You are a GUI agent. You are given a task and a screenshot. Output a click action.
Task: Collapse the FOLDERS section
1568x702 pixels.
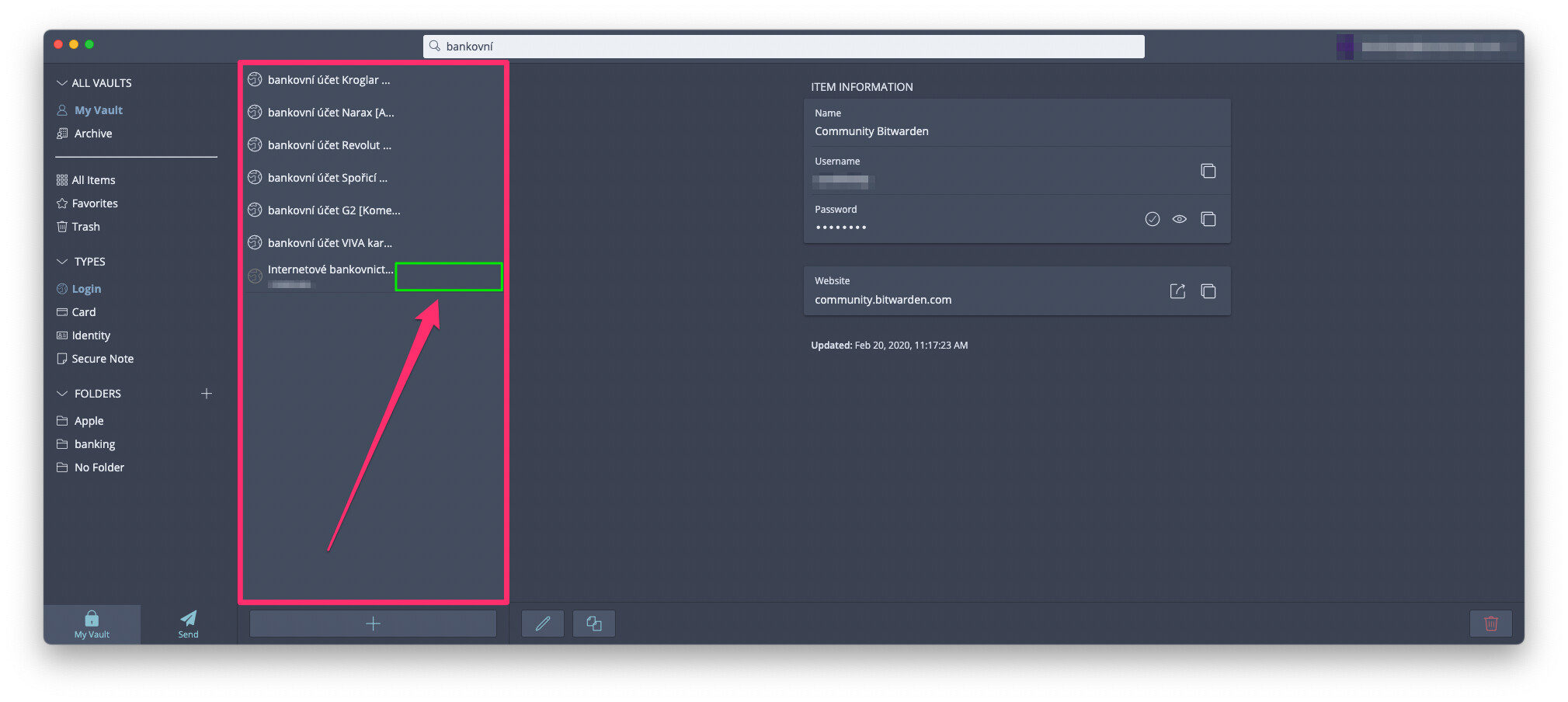tap(62, 394)
